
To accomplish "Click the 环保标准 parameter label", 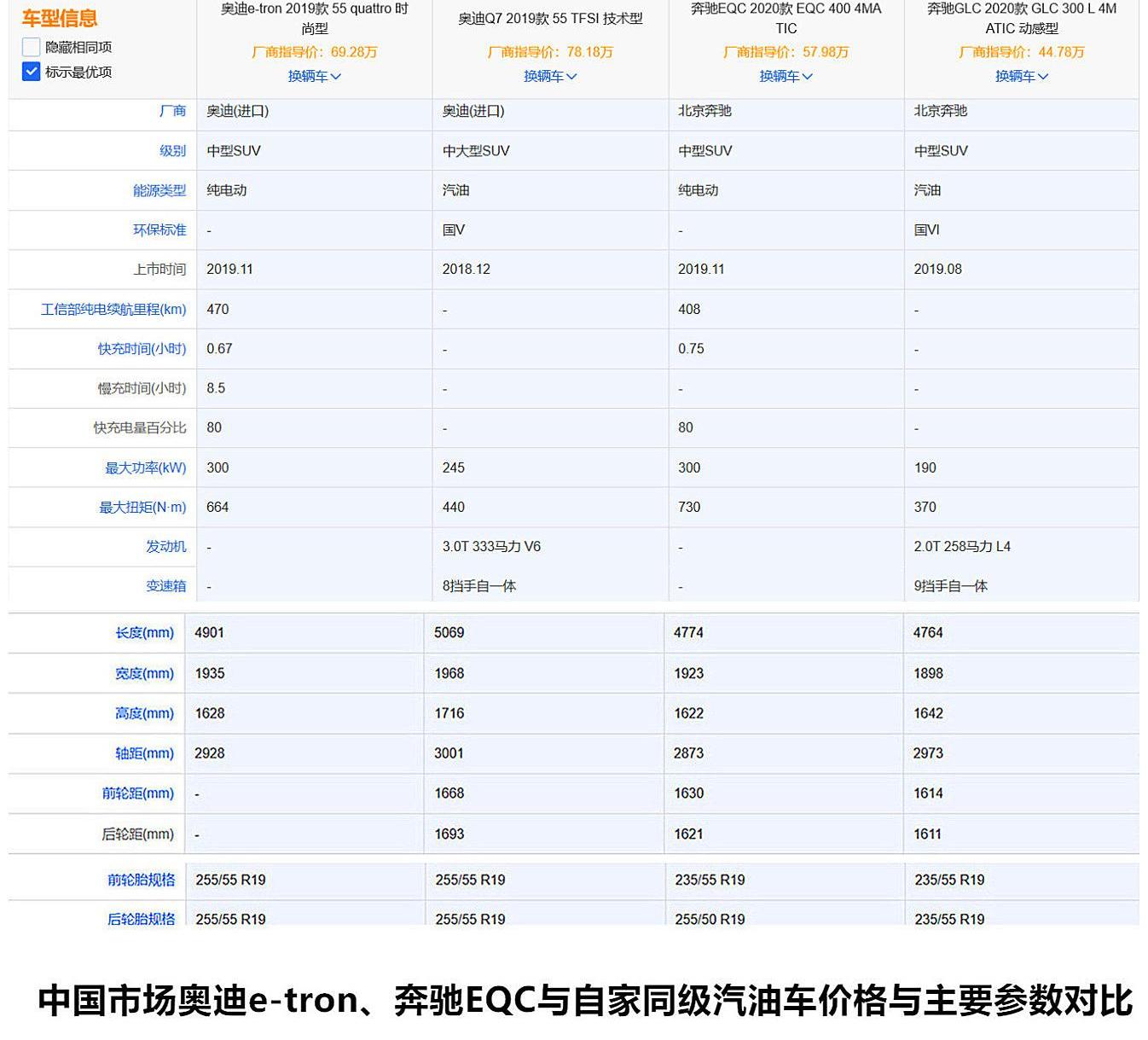I will click(159, 229).
